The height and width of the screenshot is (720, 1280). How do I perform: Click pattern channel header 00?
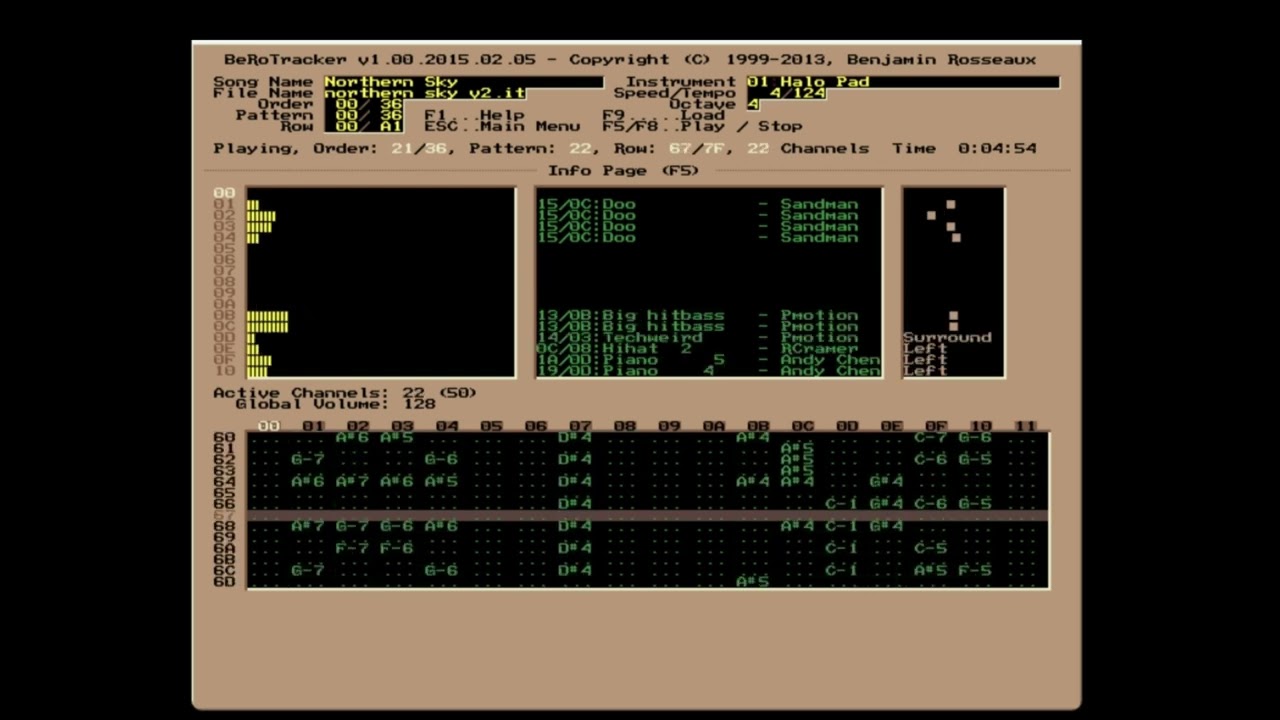[269, 426]
